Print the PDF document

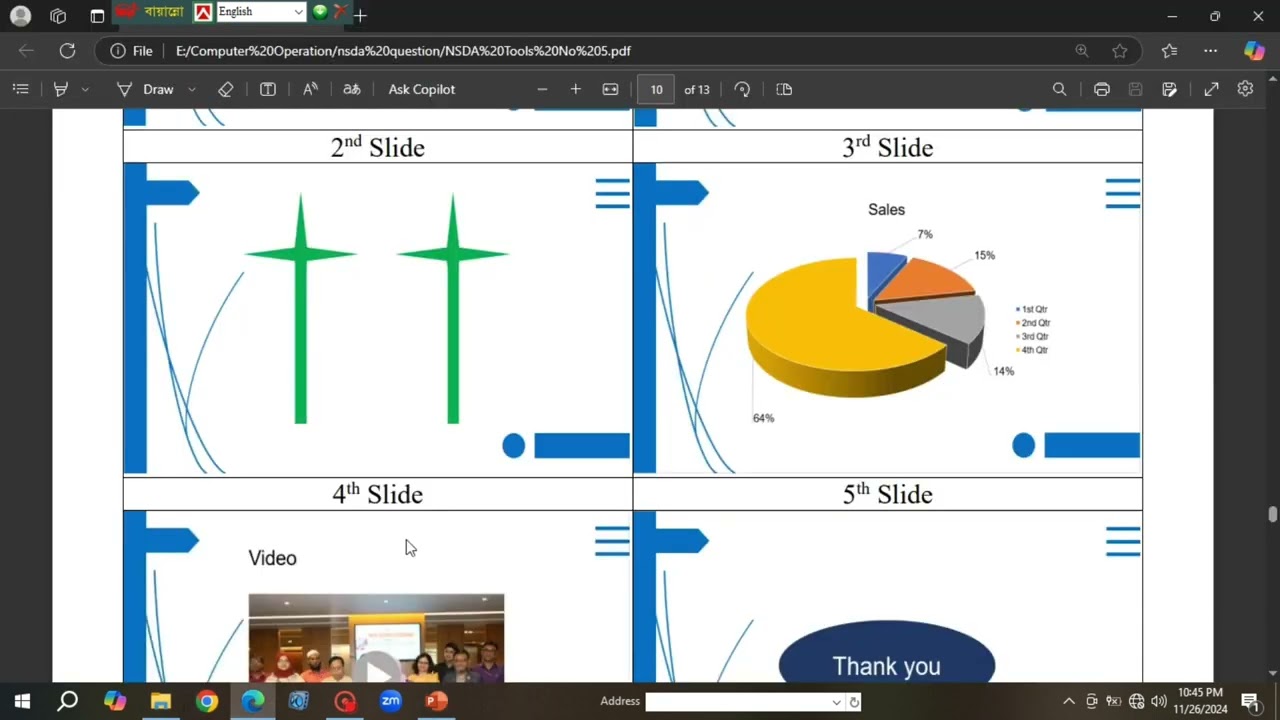[1101, 89]
